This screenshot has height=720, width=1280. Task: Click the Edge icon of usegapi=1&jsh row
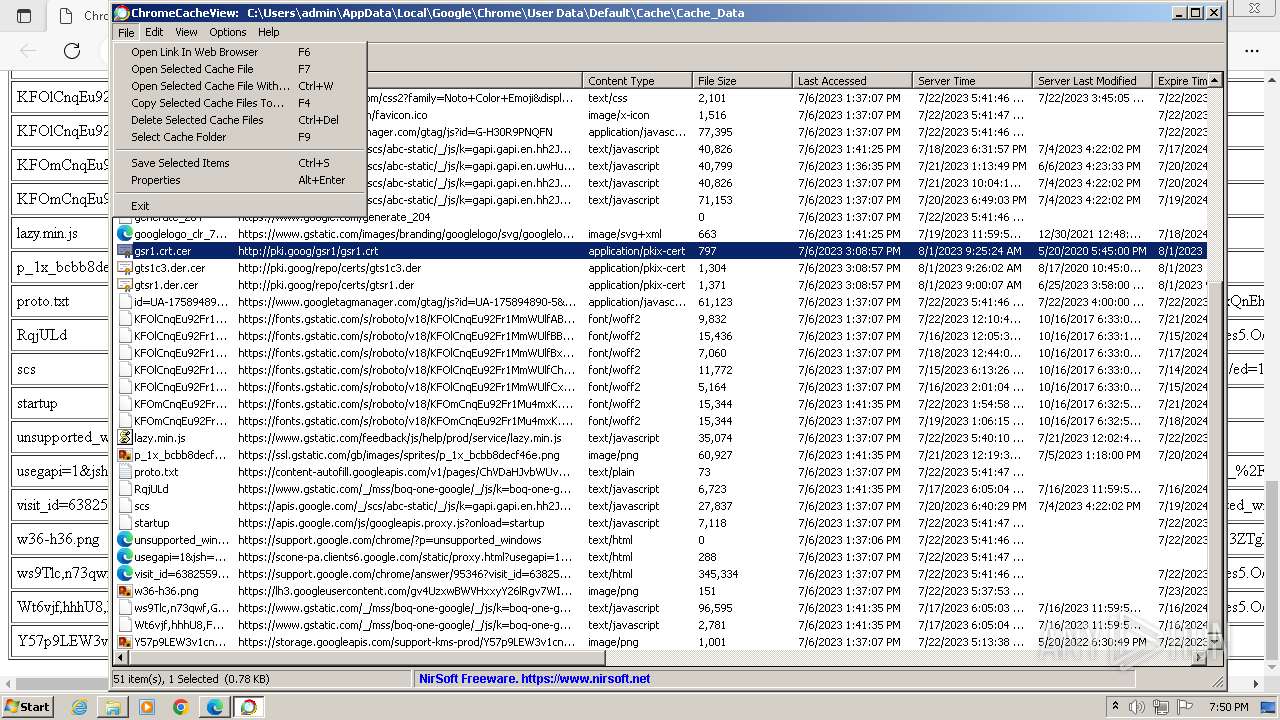coord(125,557)
